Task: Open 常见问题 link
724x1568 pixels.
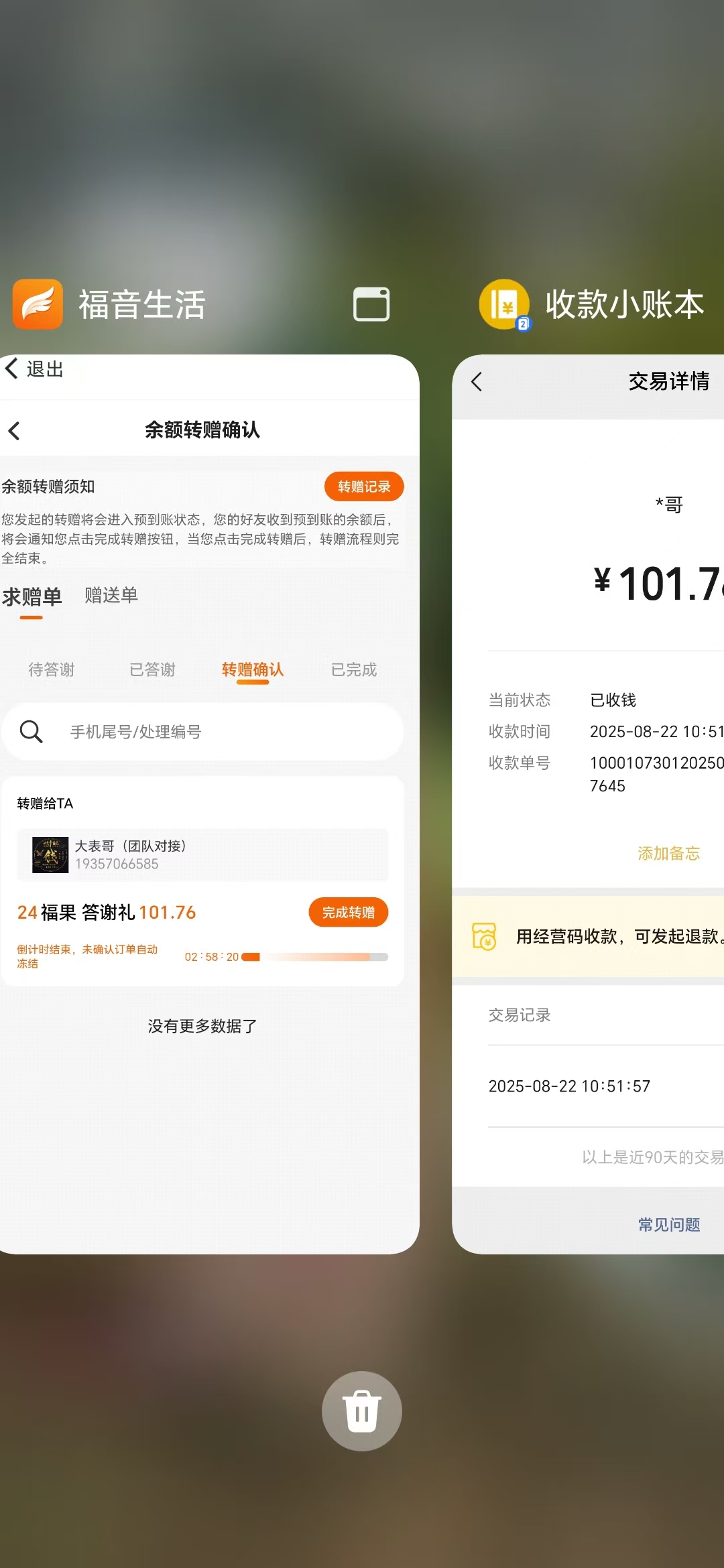Action: pos(668,1225)
